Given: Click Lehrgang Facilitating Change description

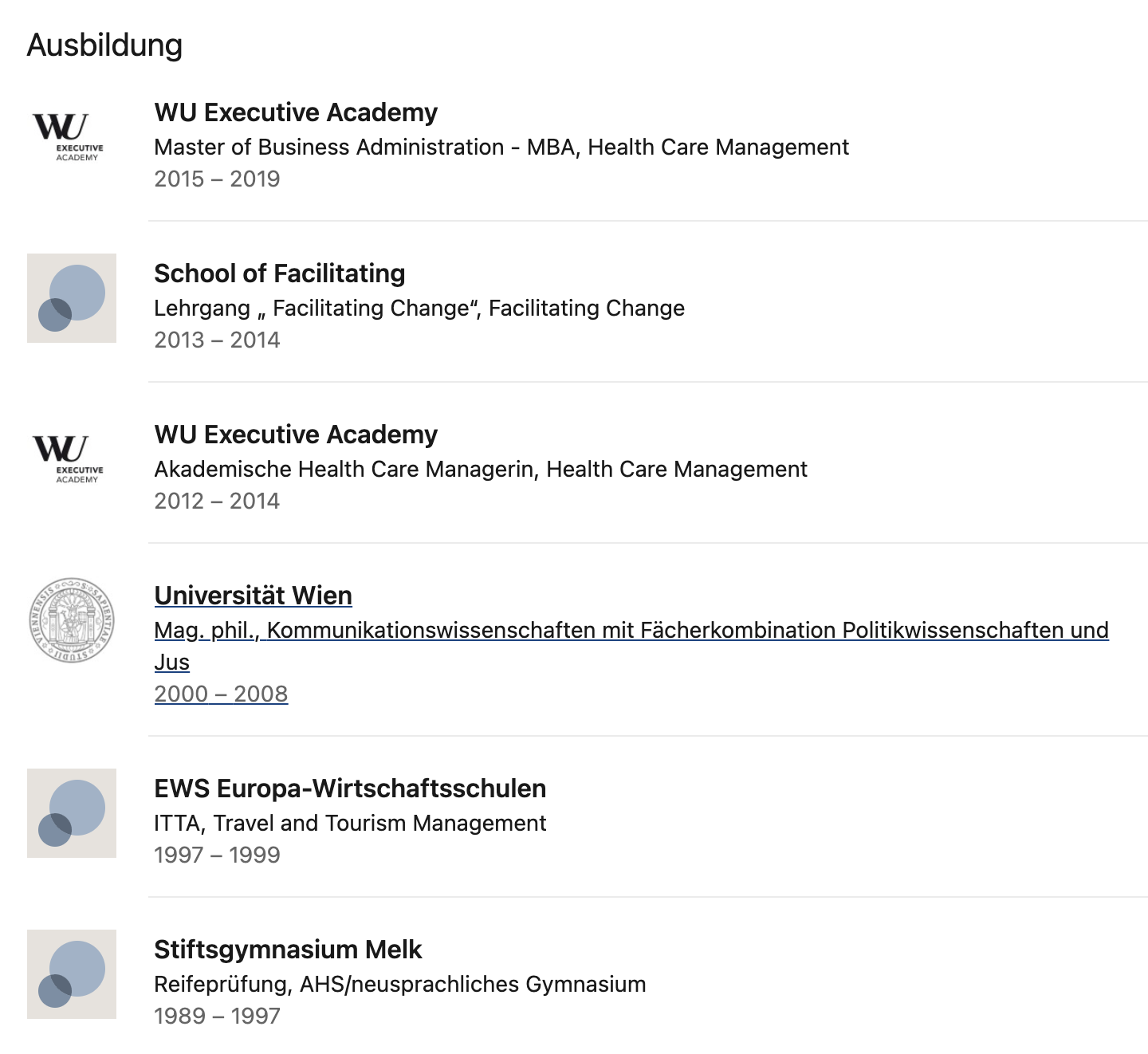Looking at the screenshot, I should pos(419,309).
